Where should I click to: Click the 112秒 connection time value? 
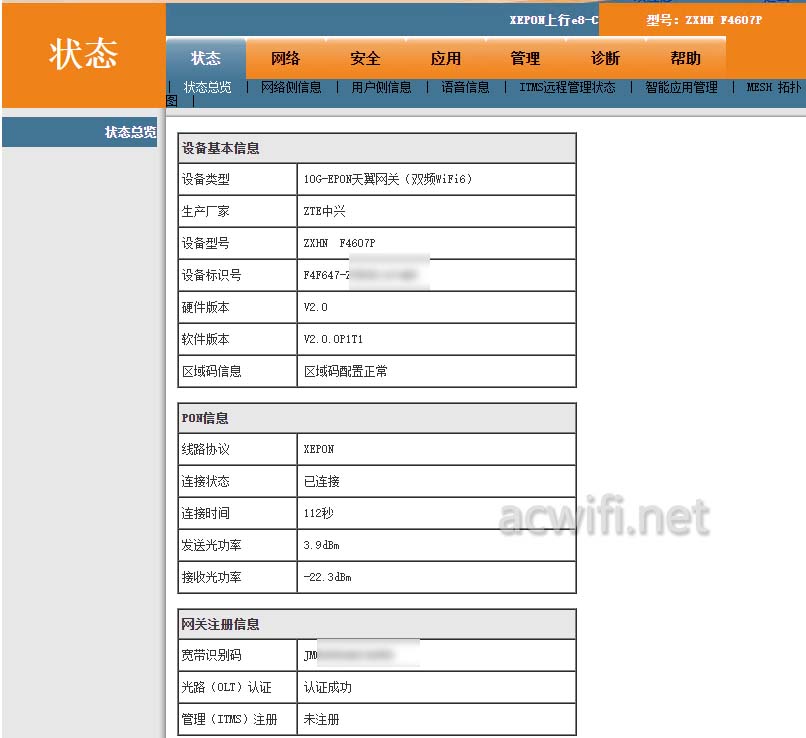[318, 513]
